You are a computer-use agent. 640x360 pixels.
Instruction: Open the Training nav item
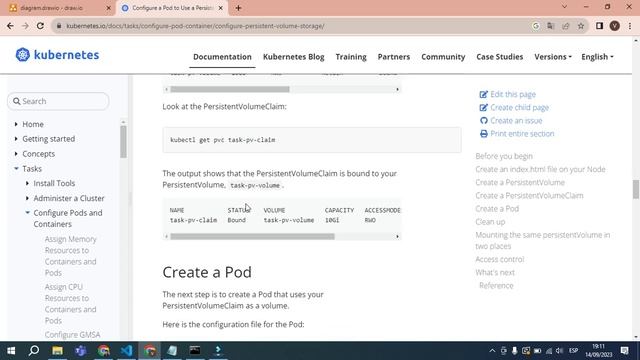(351, 57)
